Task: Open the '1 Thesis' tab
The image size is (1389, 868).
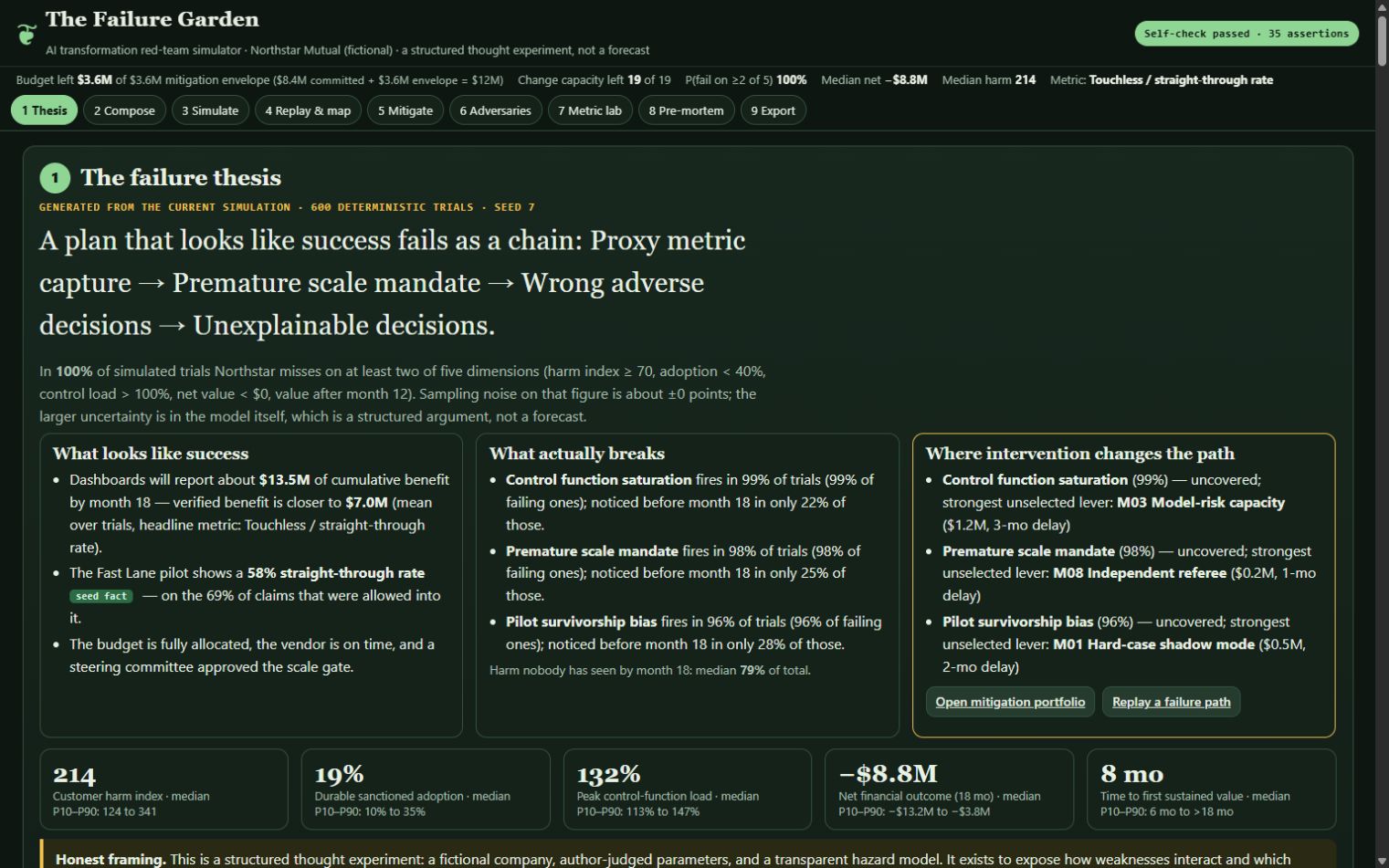Action: pos(44,110)
